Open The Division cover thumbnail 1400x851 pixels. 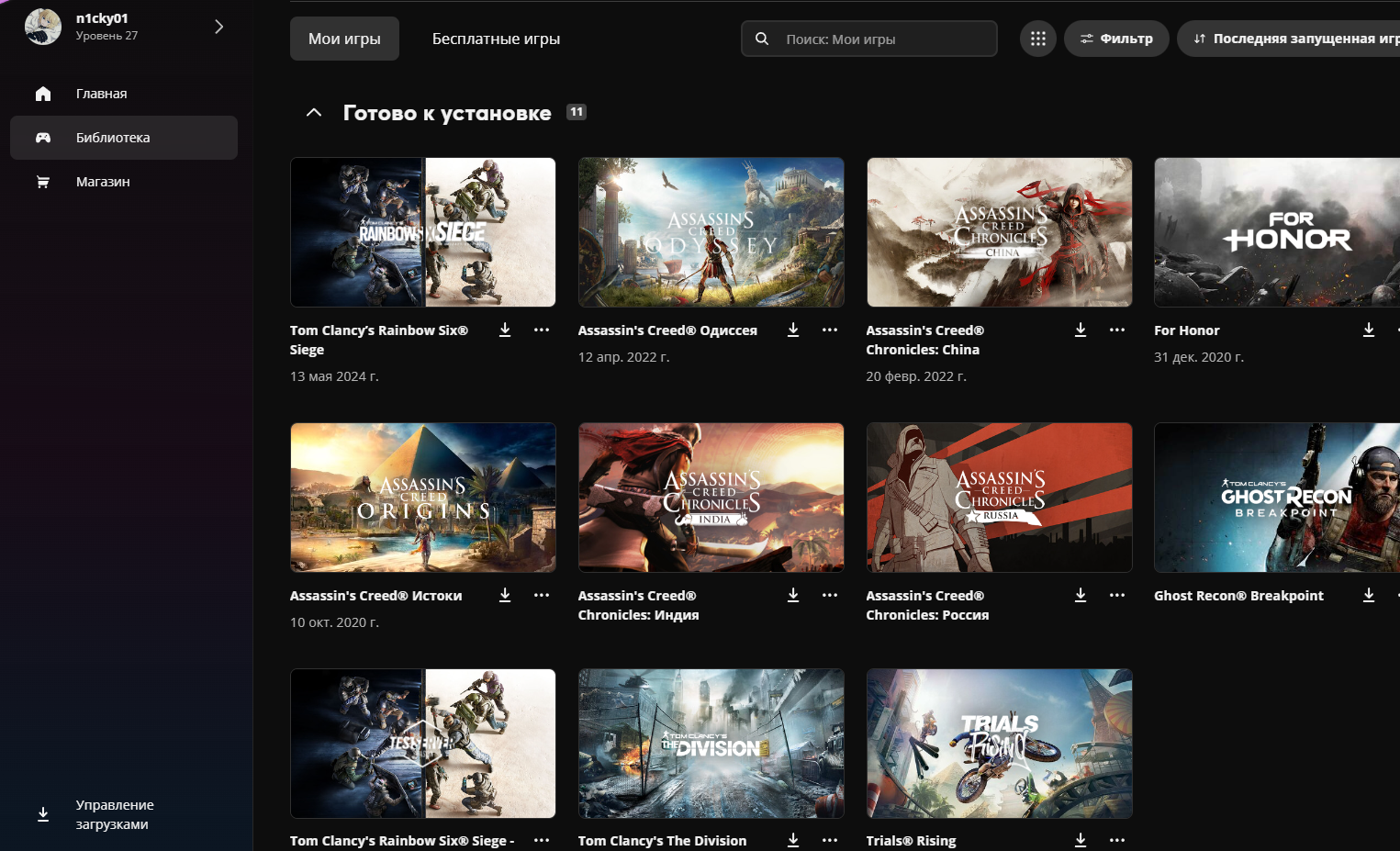[711, 744]
